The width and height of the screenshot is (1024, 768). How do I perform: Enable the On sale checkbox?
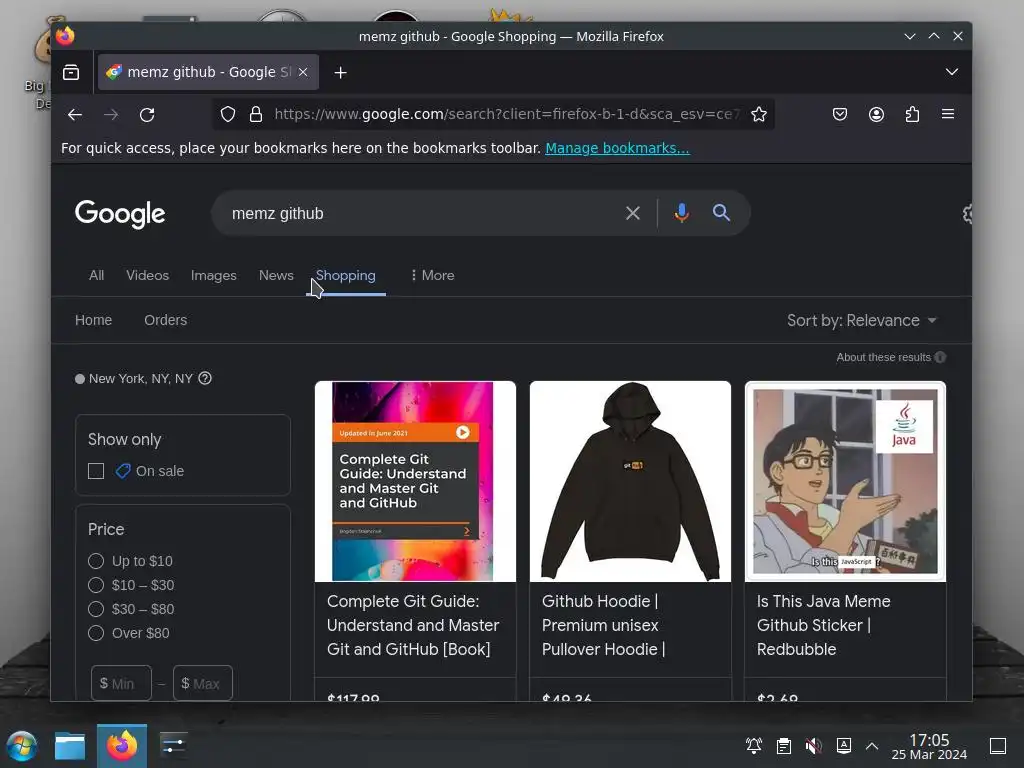[96, 471]
